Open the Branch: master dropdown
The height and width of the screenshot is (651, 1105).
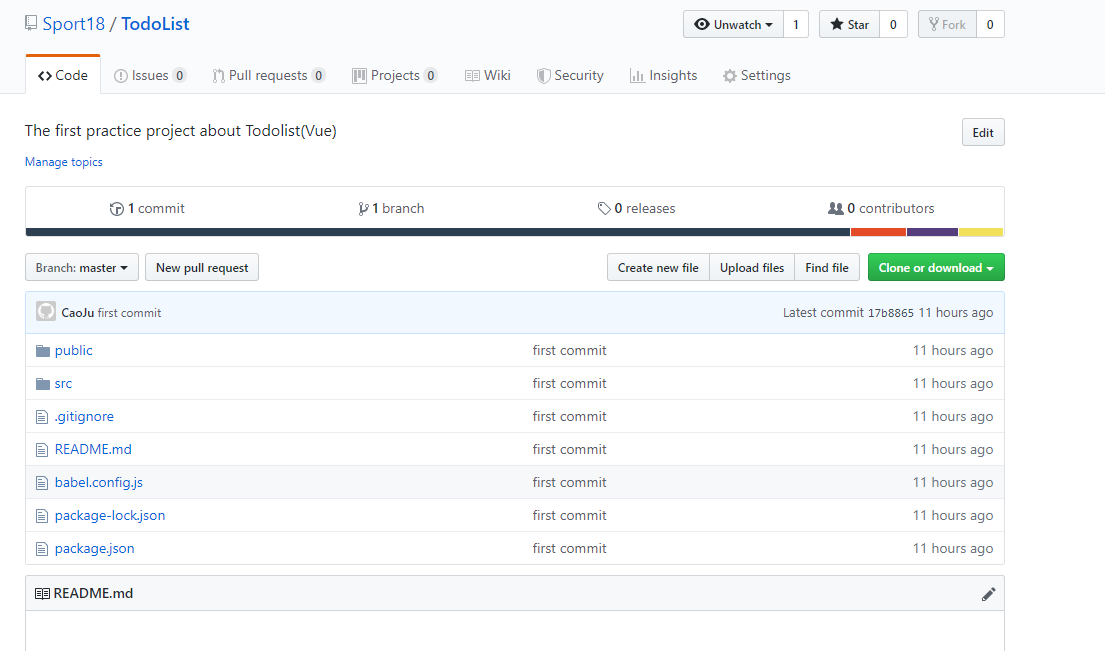click(82, 268)
